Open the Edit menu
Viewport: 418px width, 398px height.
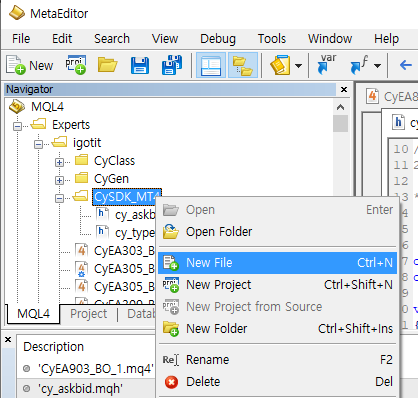(x=62, y=39)
